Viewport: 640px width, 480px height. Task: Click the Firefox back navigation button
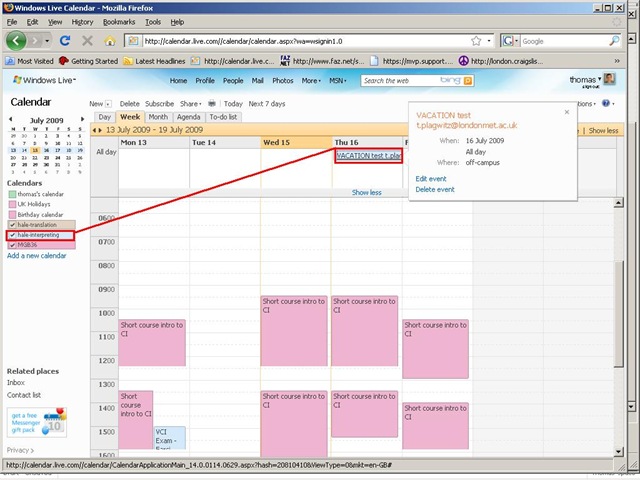coord(17,41)
